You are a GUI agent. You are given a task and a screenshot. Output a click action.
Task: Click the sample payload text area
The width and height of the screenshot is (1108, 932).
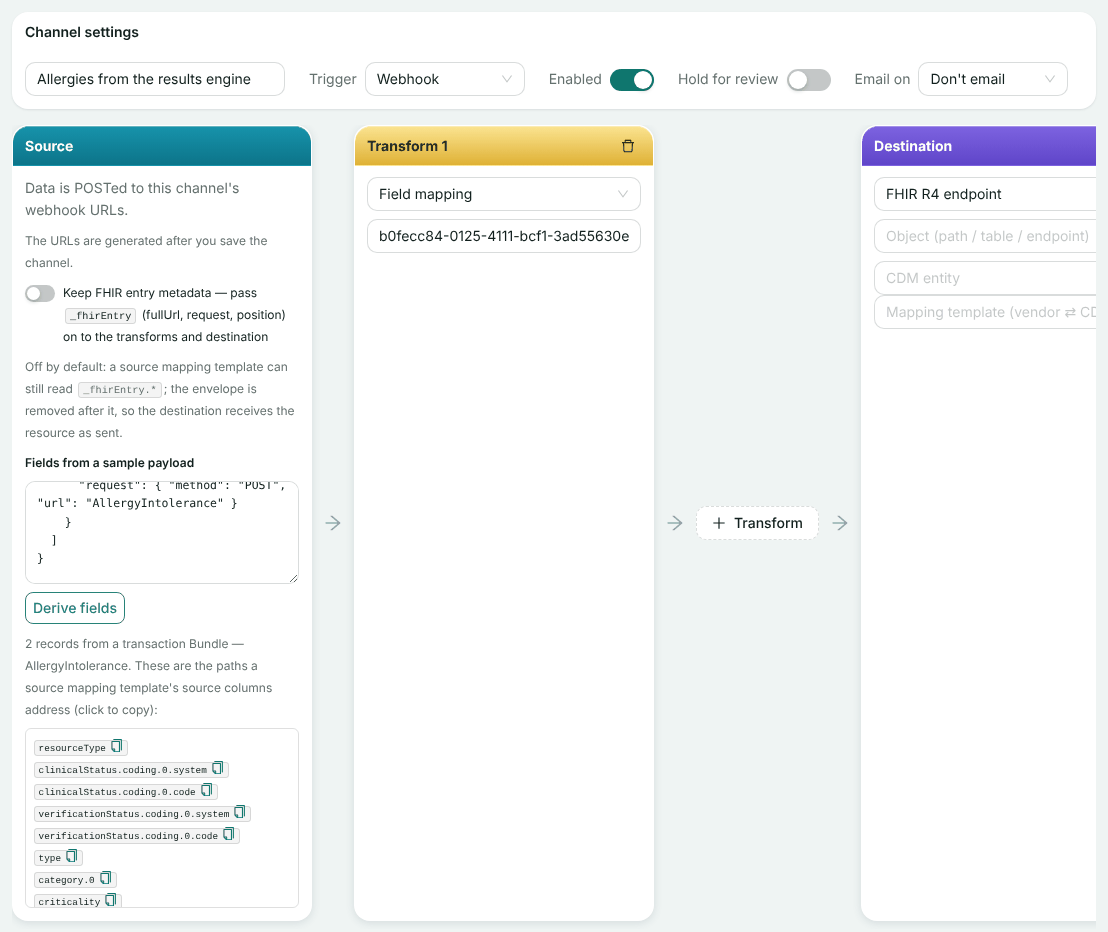pos(162,533)
